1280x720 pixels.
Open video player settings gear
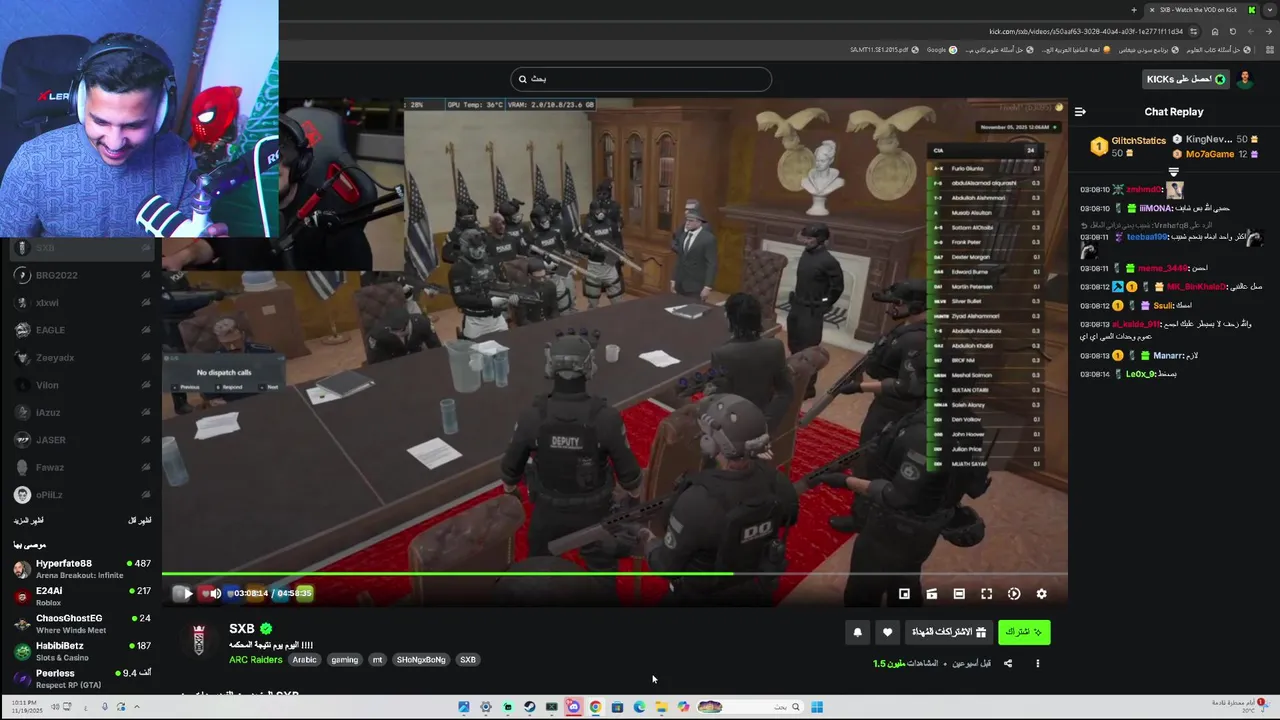coord(1041,594)
